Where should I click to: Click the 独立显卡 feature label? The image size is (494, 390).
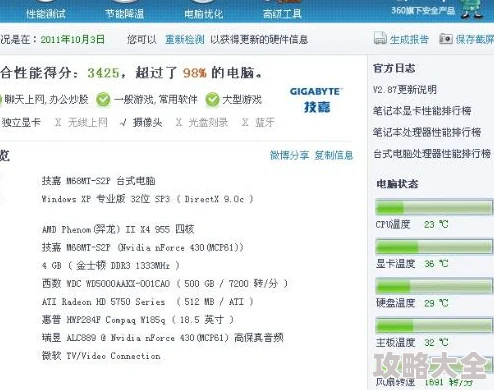point(21,123)
